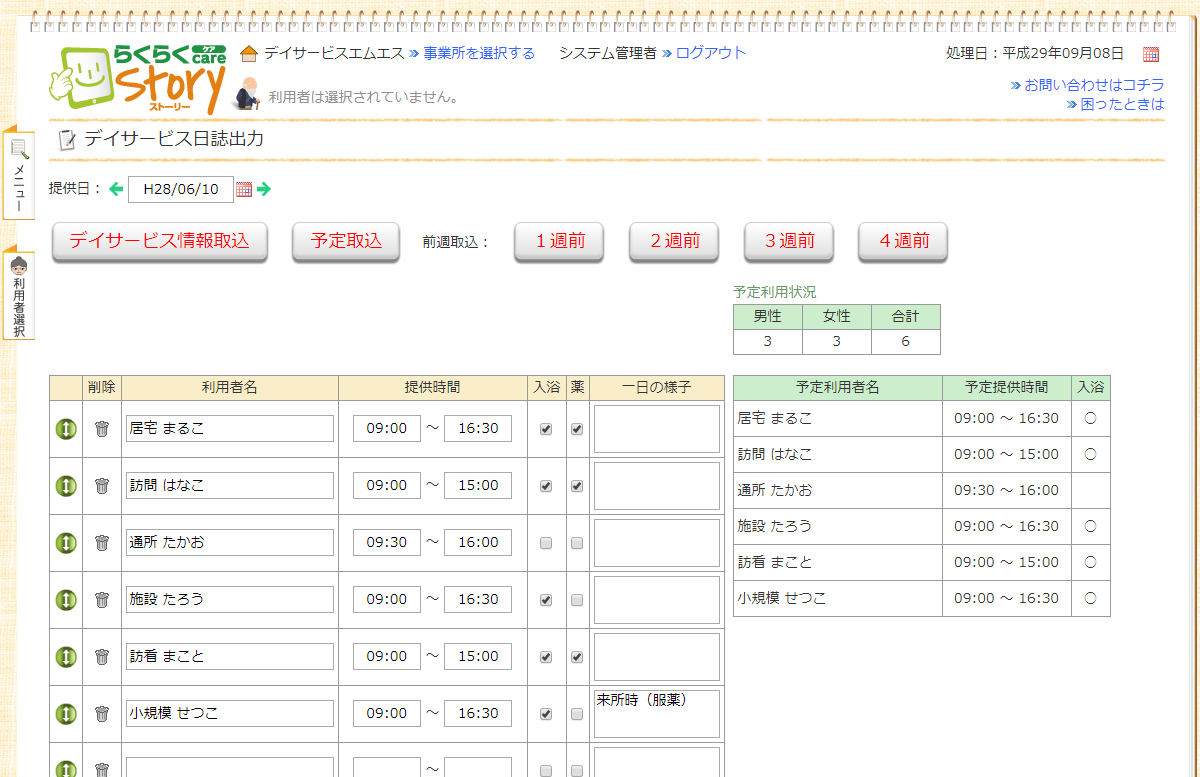Image resolution: width=1200 pixels, height=777 pixels.
Task: Click the reorder icon for 訪問 はなこ
Action: (x=66, y=486)
